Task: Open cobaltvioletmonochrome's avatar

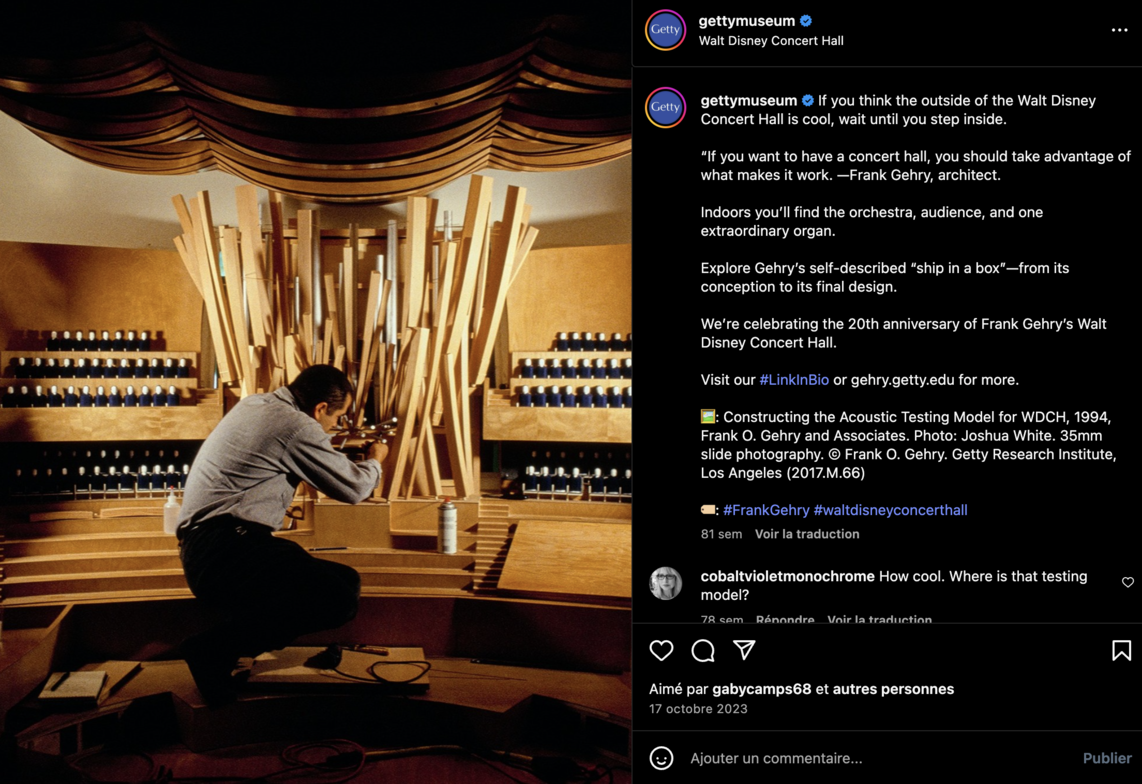Action: (666, 583)
